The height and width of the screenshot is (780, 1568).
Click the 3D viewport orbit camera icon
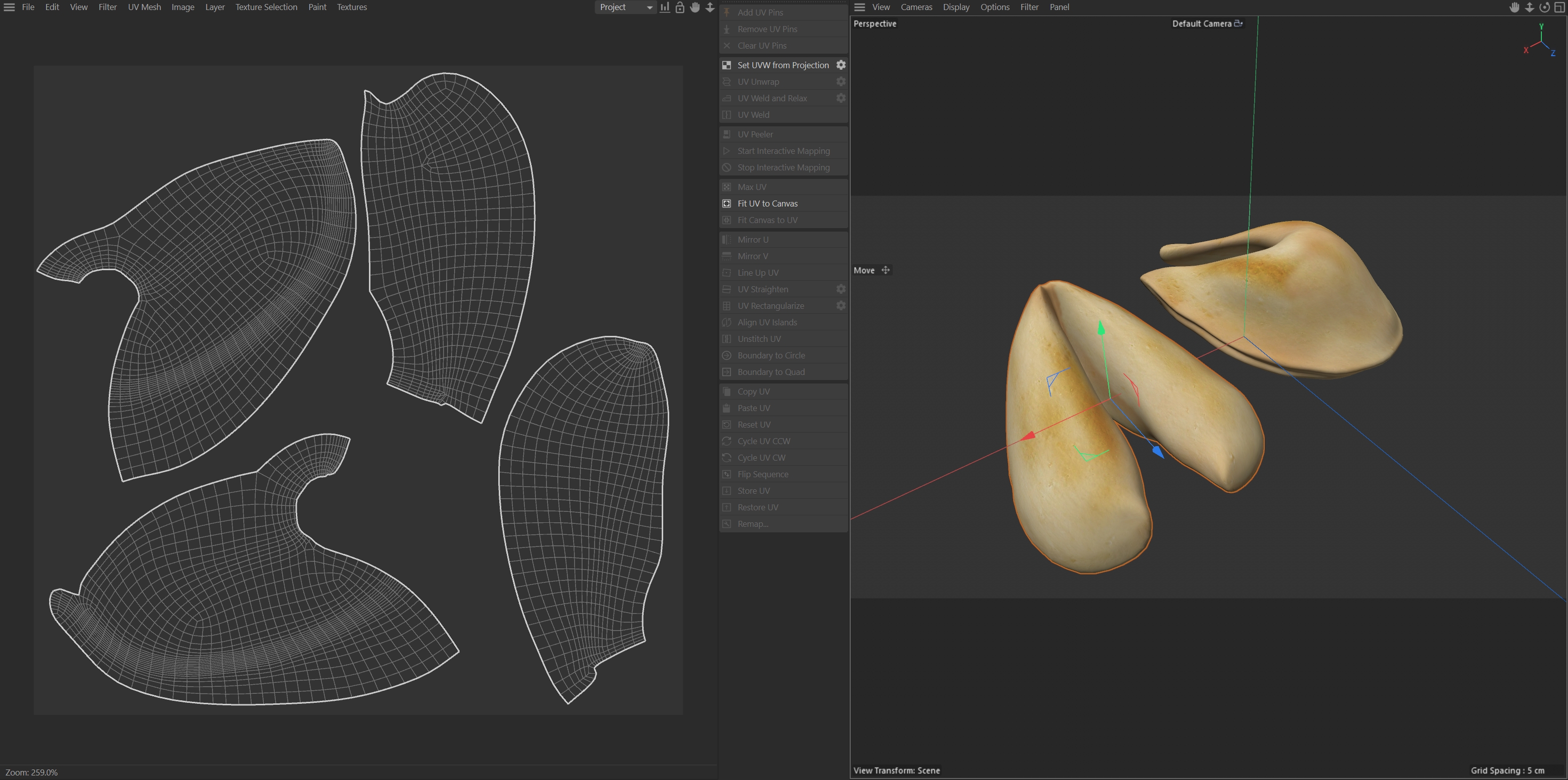pyautogui.click(x=1544, y=8)
